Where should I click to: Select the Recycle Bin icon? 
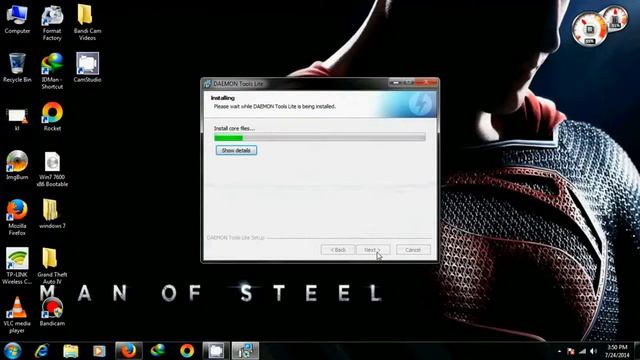(x=17, y=68)
